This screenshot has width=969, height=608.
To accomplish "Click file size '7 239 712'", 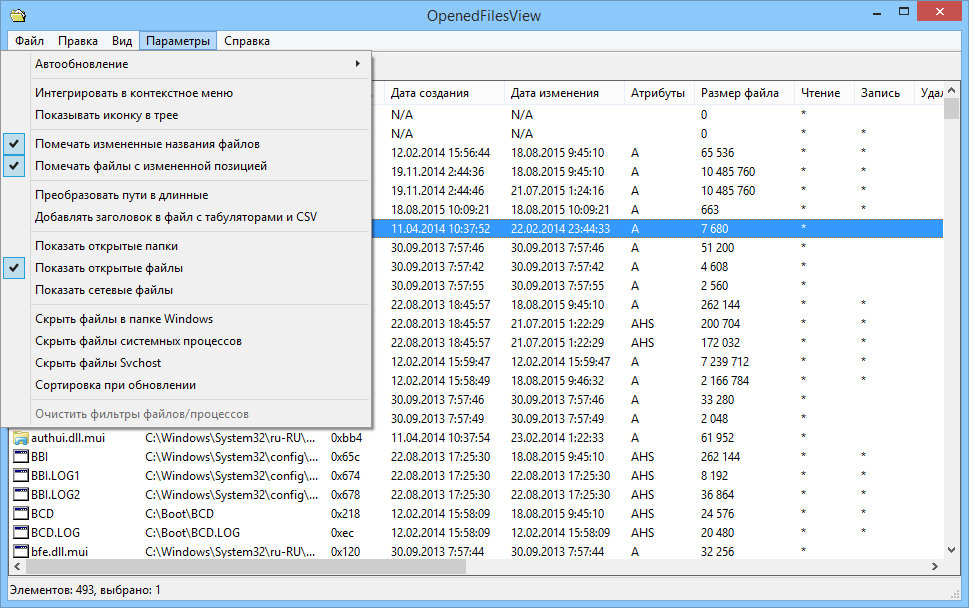I will tap(725, 362).
